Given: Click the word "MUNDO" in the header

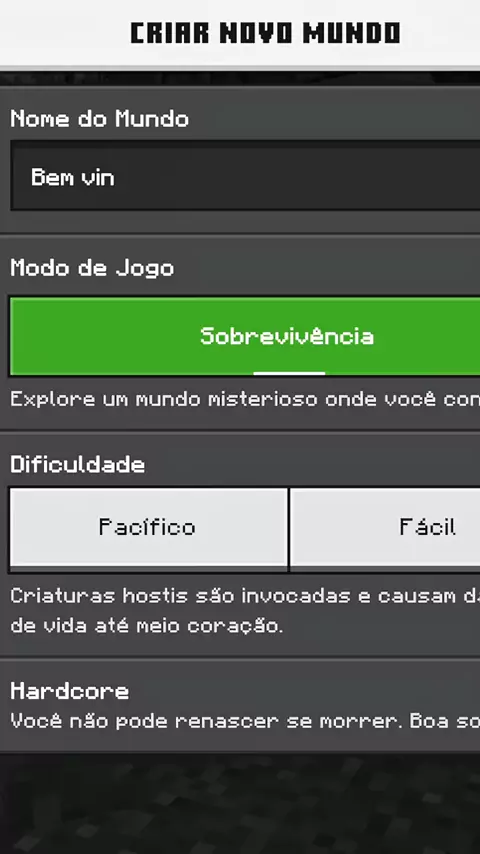Looking at the screenshot, I should coord(352,33).
